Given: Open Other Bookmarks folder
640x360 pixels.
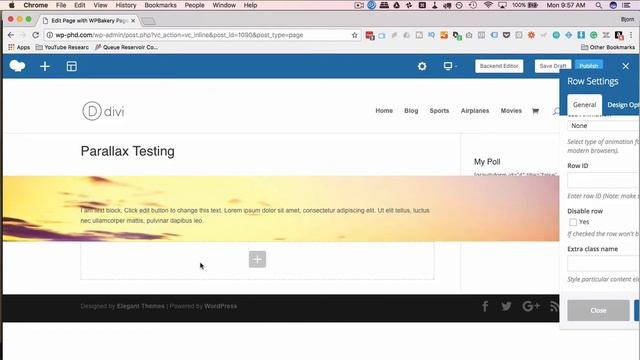Looking at the screenshot, I should pos(608,47).
